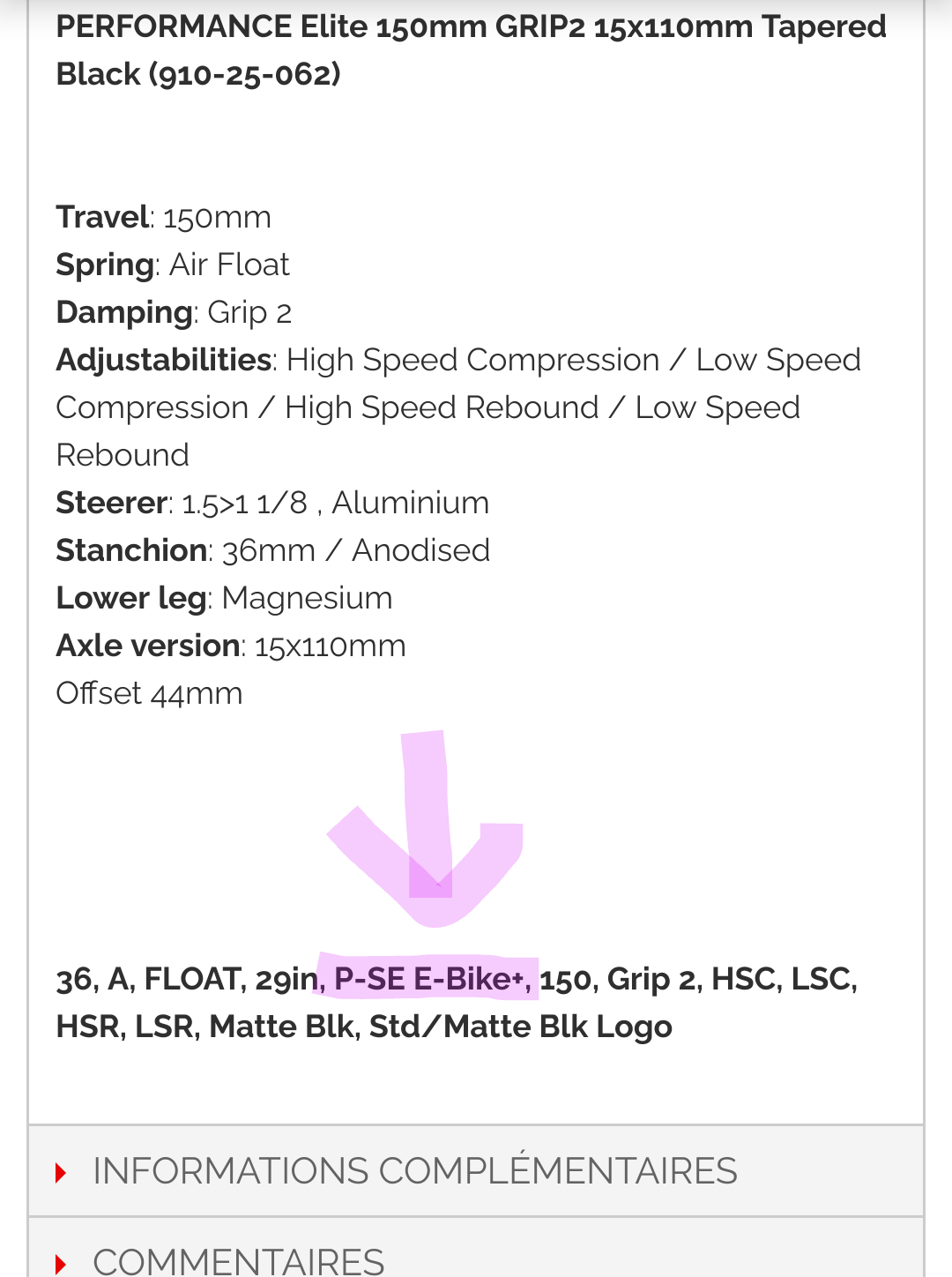Image resolution: width=952 pixels, height=1277 pixels.
Task: Click the Lower leg Magnesium line
Action: (x=224, y=598)
